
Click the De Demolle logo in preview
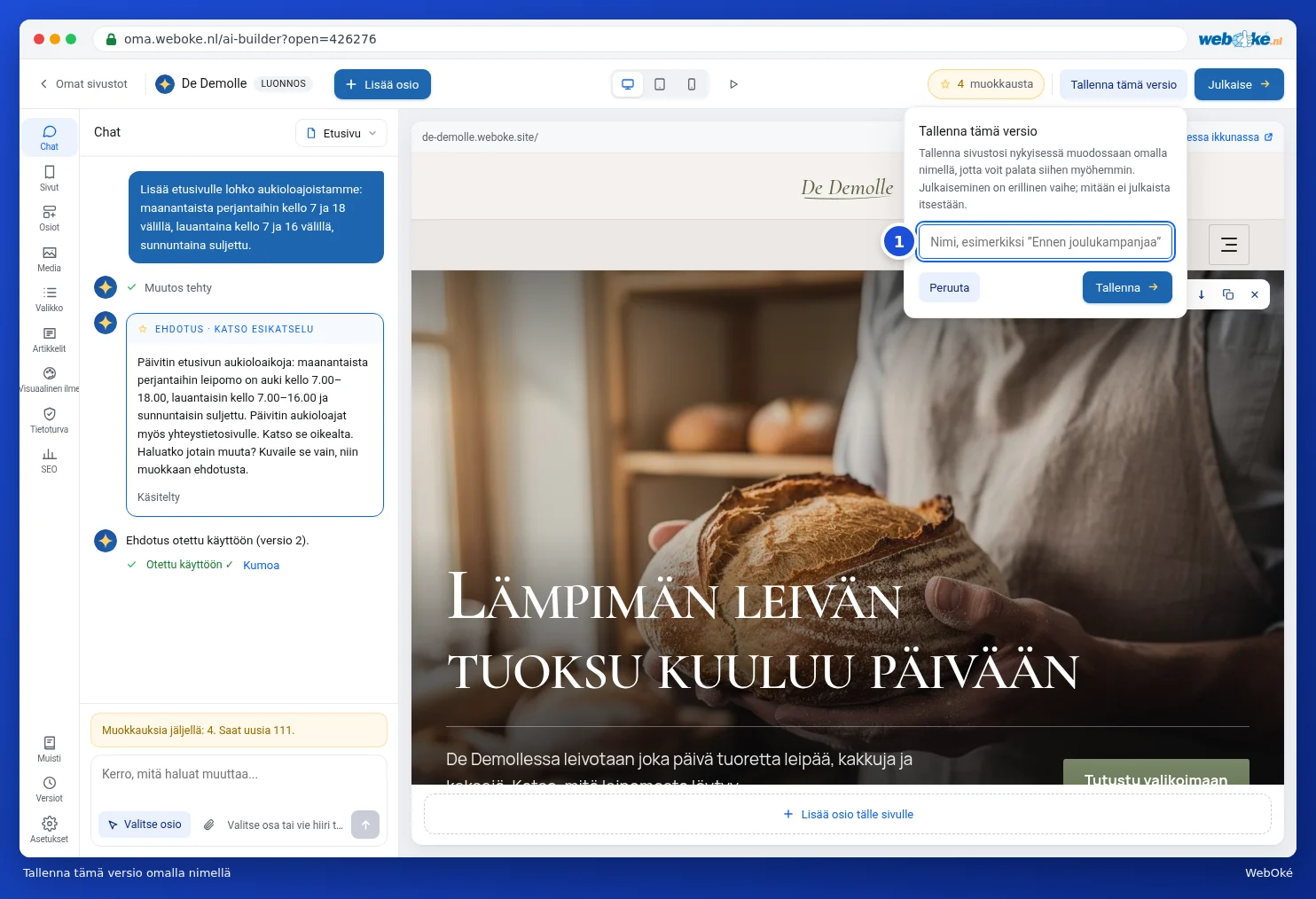pos(847,187)
